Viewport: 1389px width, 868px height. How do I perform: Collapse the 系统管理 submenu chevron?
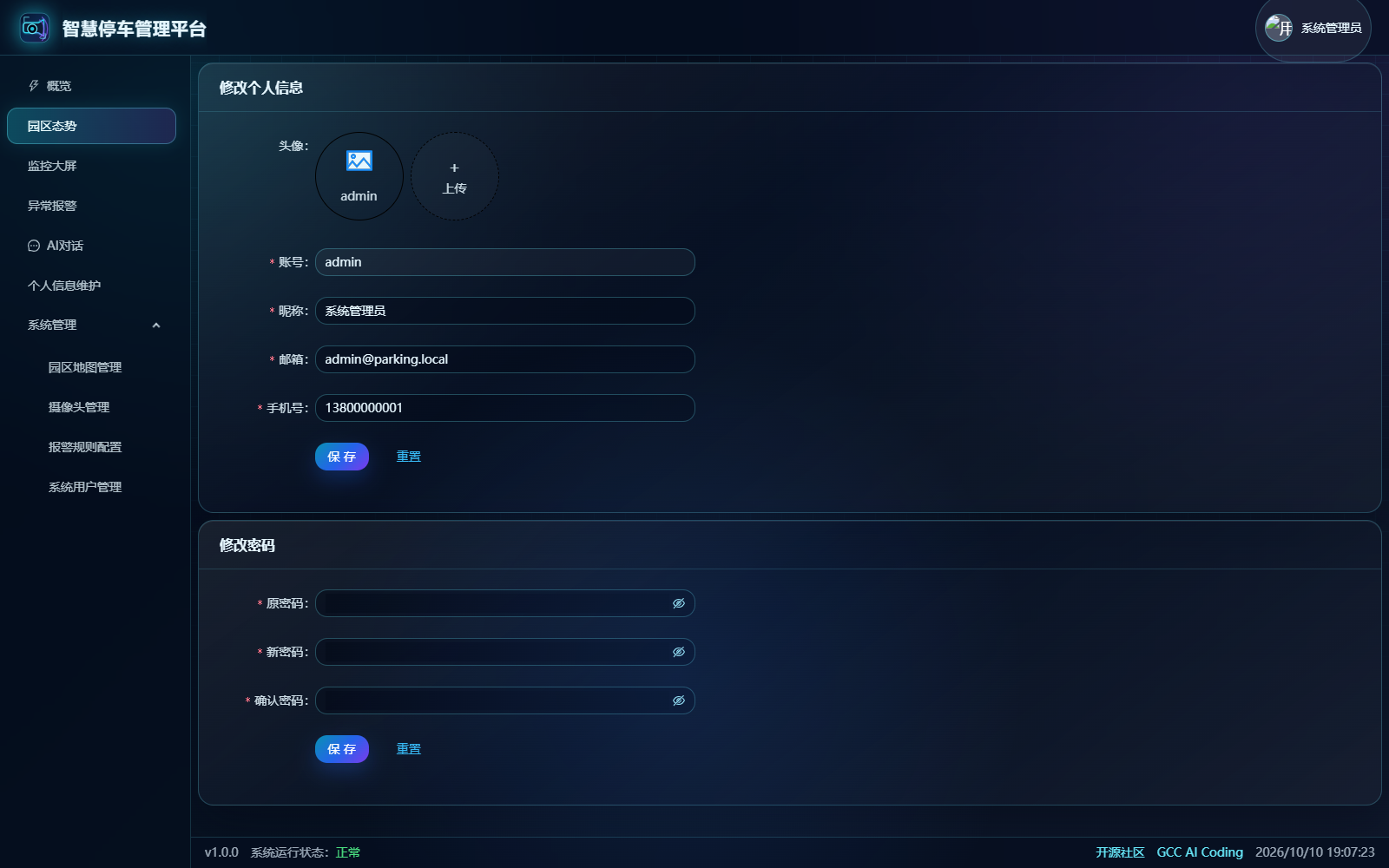(x=156, y=325)
